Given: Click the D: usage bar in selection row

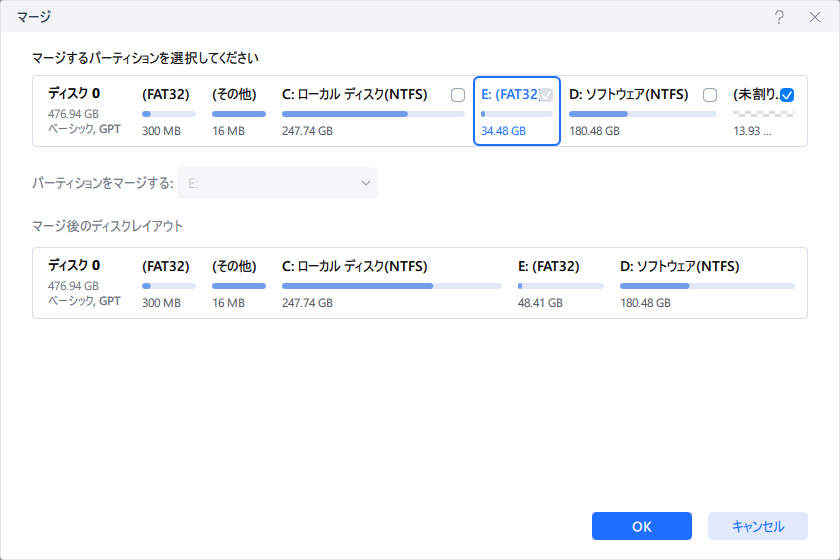Looking at the screenshot, I should pos(643,114).
